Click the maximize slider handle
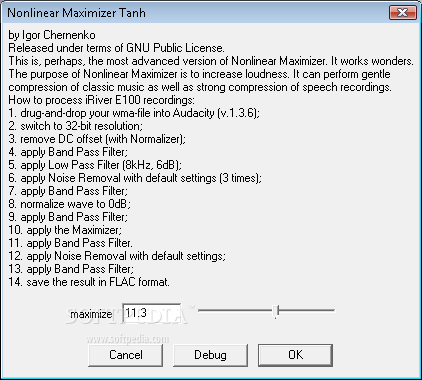Image resolution: width=422 pixels, height=380 pixels. [x=276, y=311]
